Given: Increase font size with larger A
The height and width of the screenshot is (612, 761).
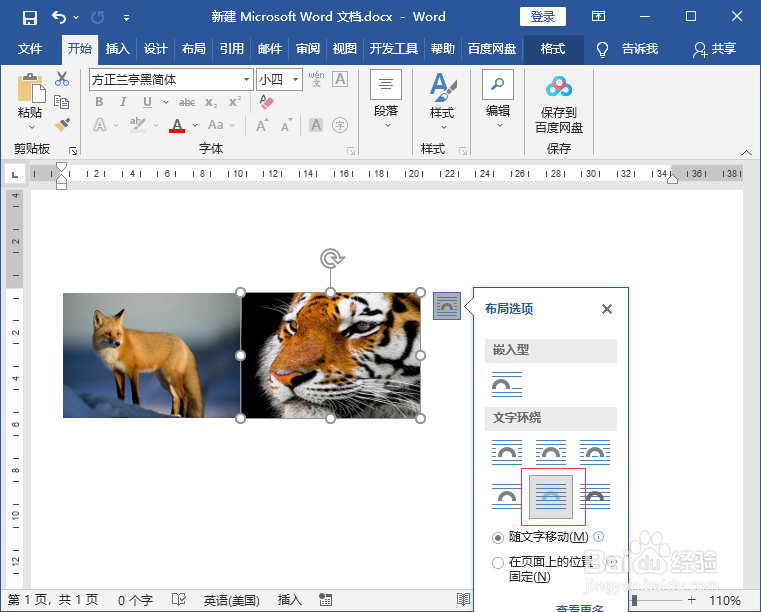Looking at the screenshot, I should (262, 125).
